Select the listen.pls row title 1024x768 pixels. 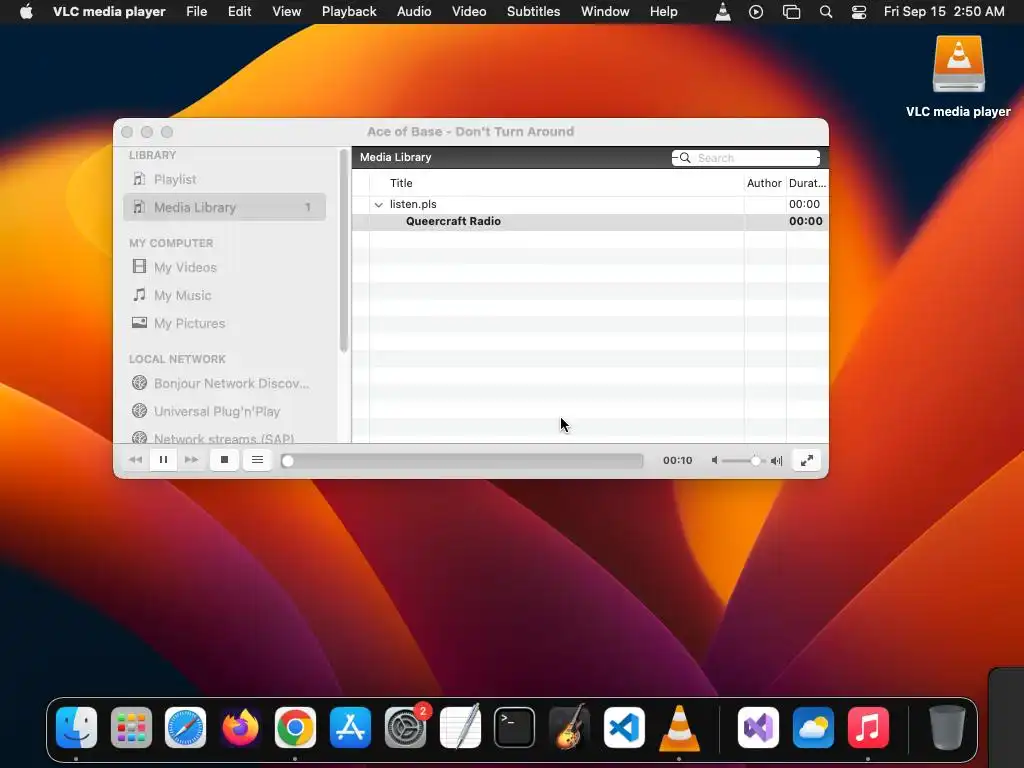tap(413, 204)
